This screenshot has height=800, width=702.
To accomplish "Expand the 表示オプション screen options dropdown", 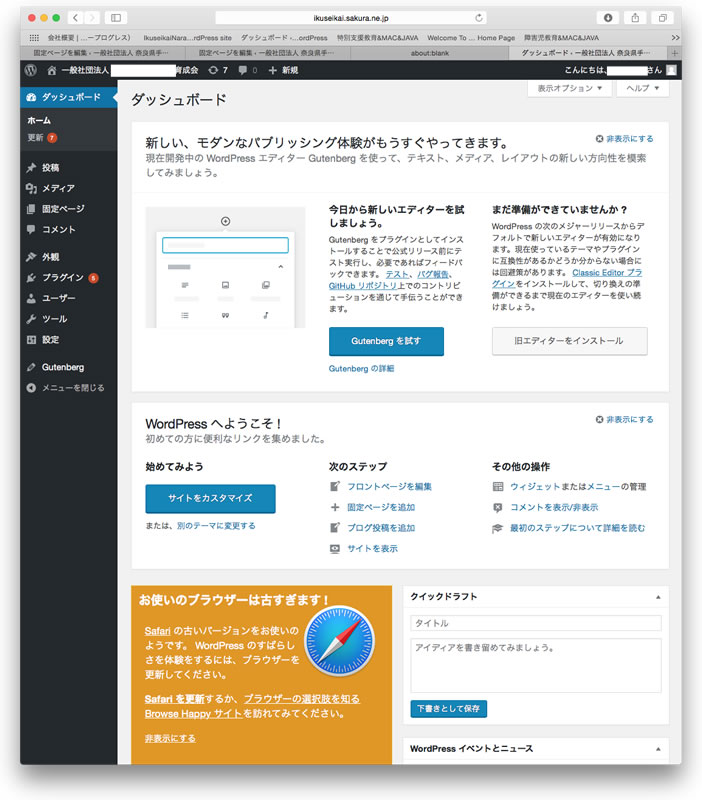I will pyautogui.click(x=569, y=88).
